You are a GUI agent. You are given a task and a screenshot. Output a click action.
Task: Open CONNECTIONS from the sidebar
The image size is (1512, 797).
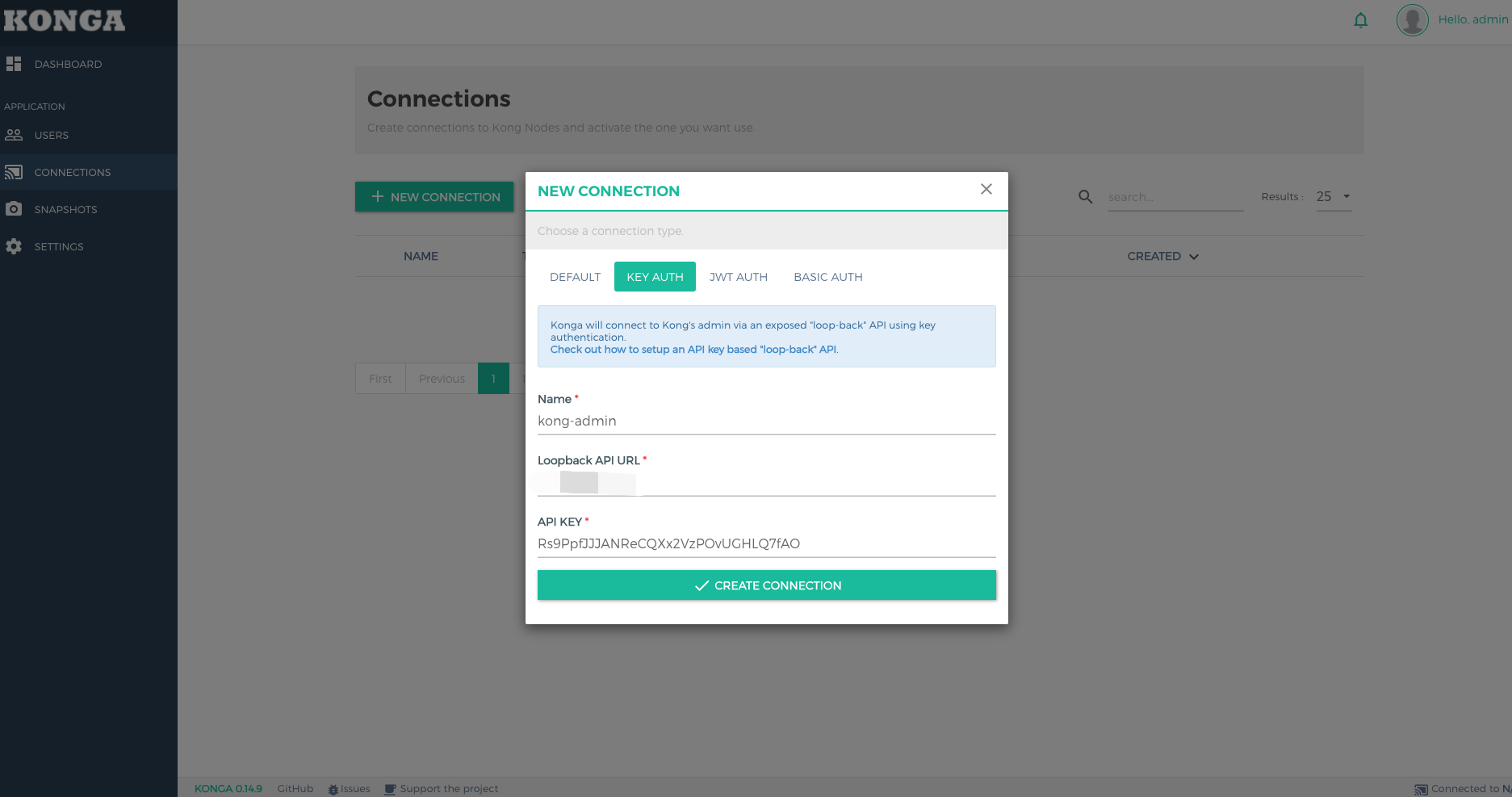point(89,172)
